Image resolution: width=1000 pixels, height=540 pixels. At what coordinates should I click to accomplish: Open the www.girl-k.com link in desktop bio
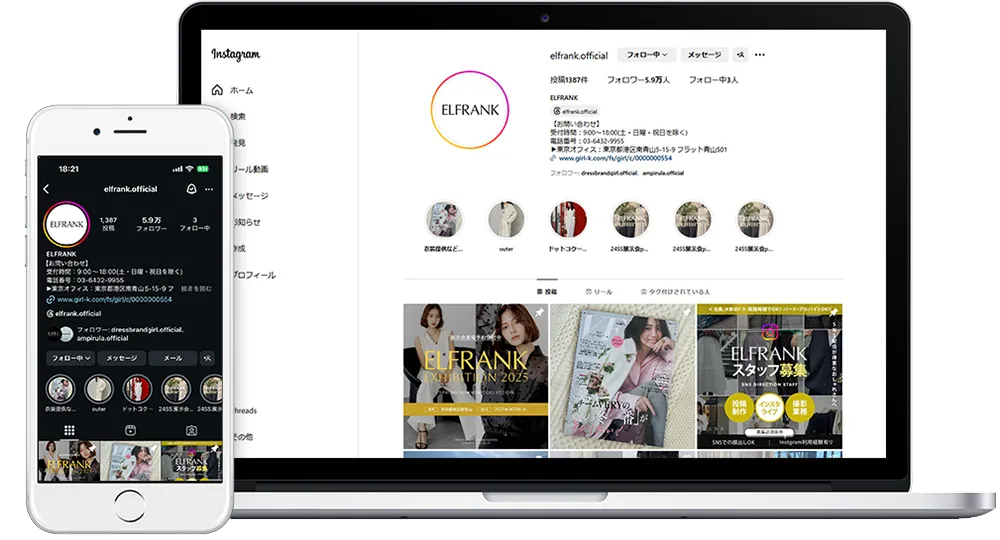coord(612,158)
